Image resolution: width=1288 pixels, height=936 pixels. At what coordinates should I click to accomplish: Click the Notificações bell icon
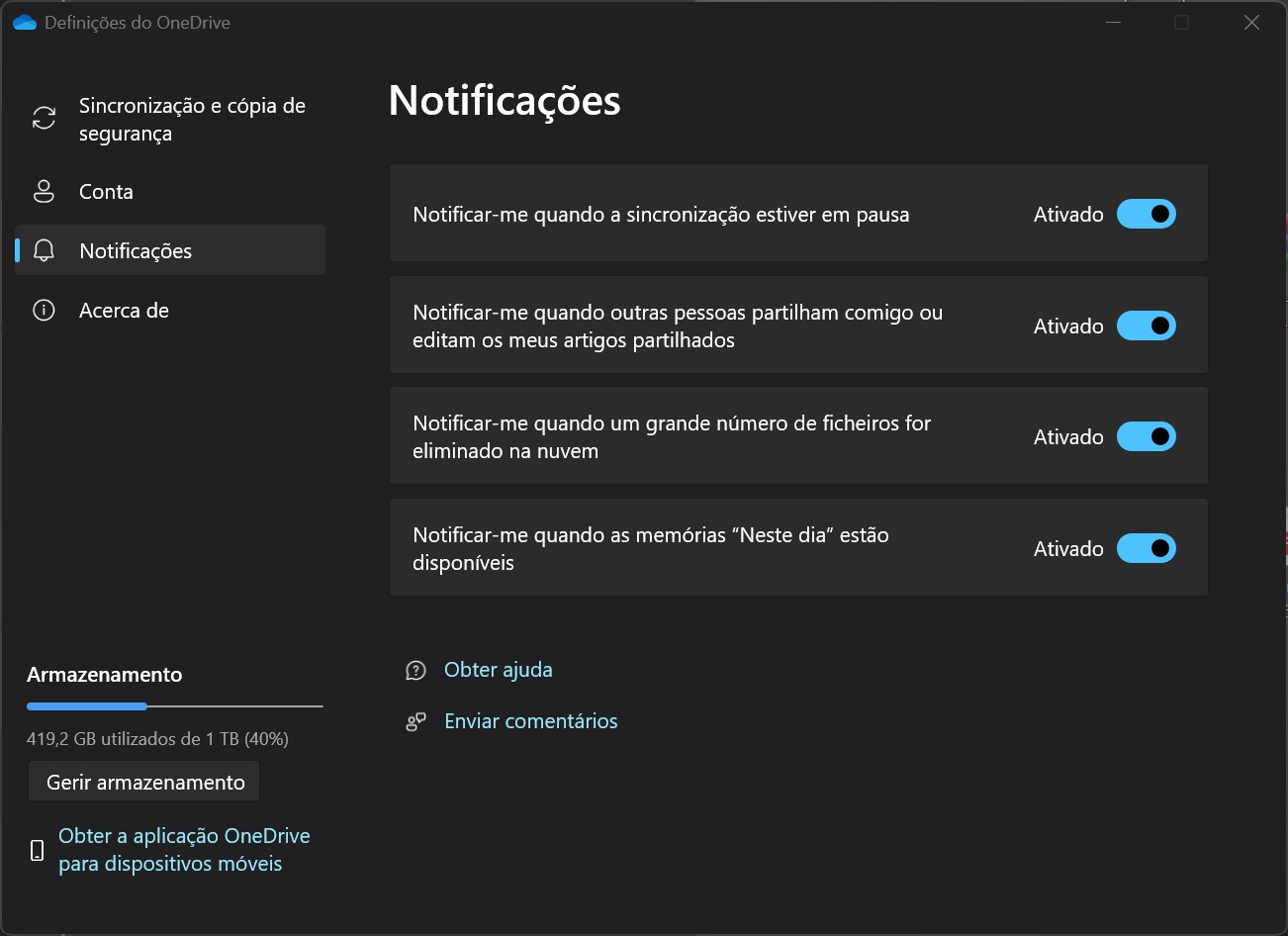click(x=44, y=251)
